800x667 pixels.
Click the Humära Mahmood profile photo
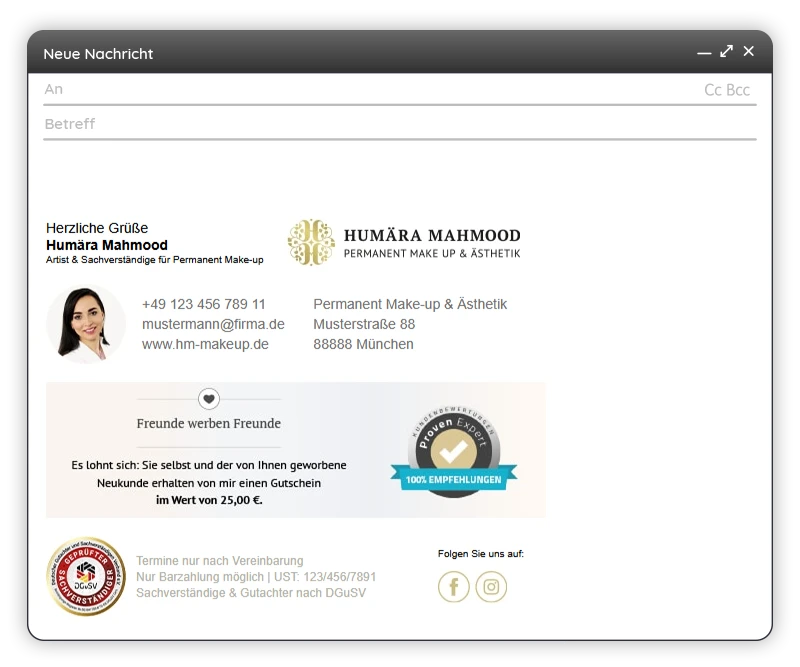click(x=85, y=323)
